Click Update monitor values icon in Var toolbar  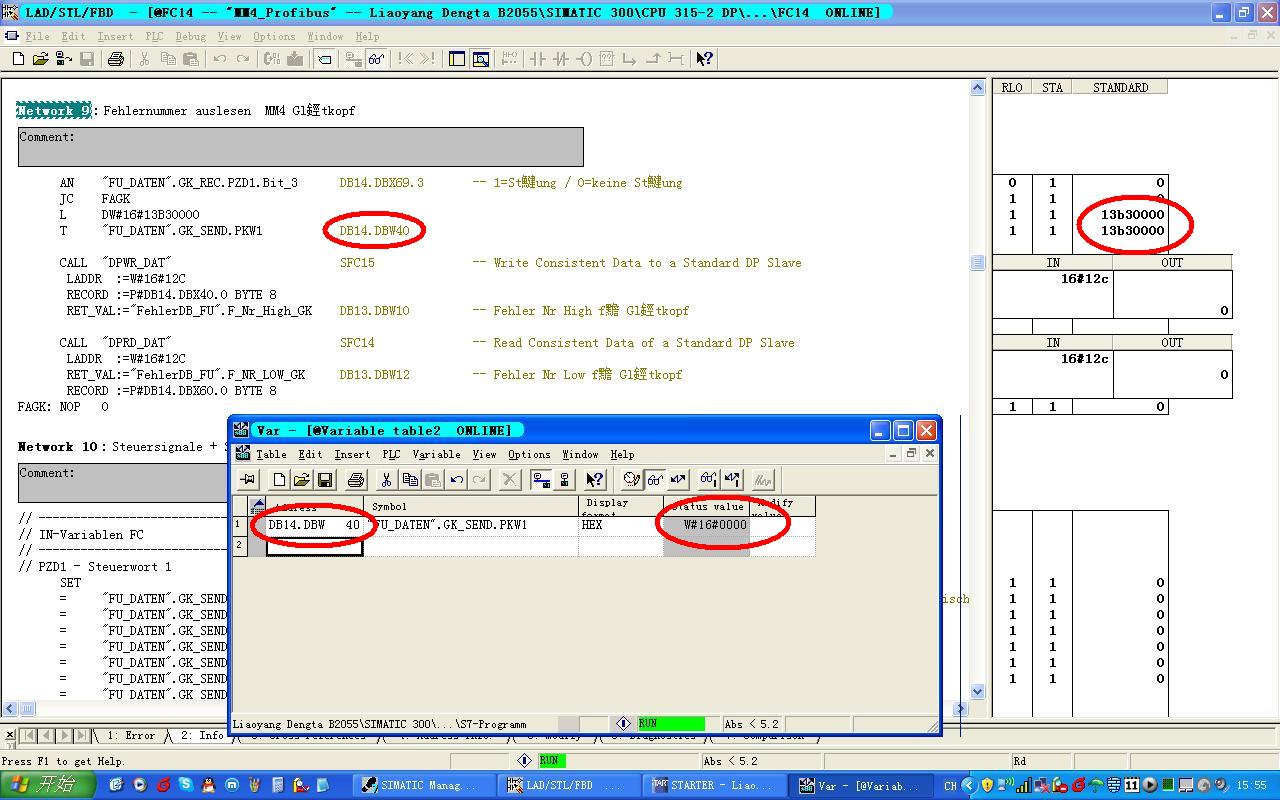(708, 480)
